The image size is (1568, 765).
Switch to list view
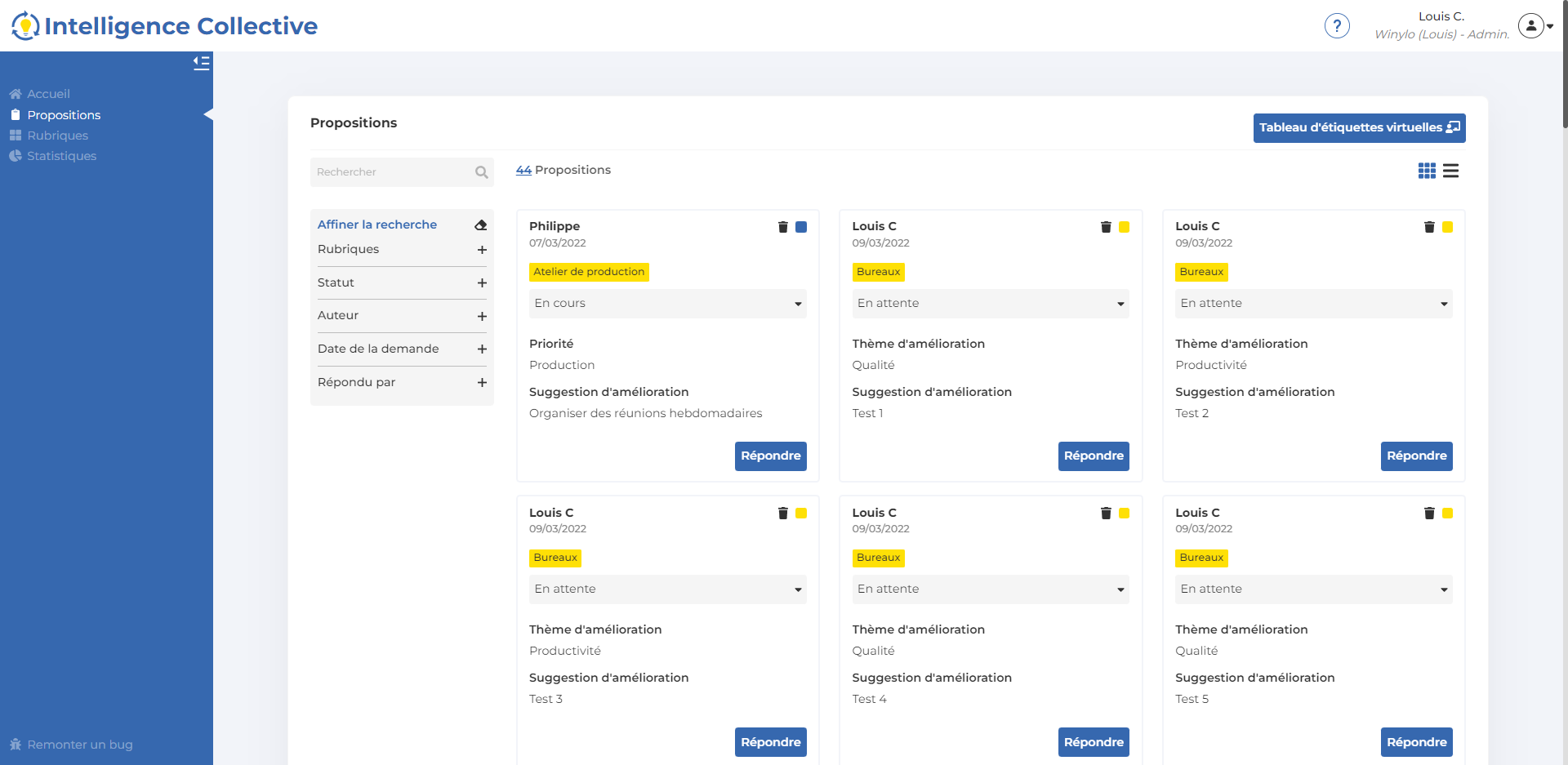(1450, 171)
